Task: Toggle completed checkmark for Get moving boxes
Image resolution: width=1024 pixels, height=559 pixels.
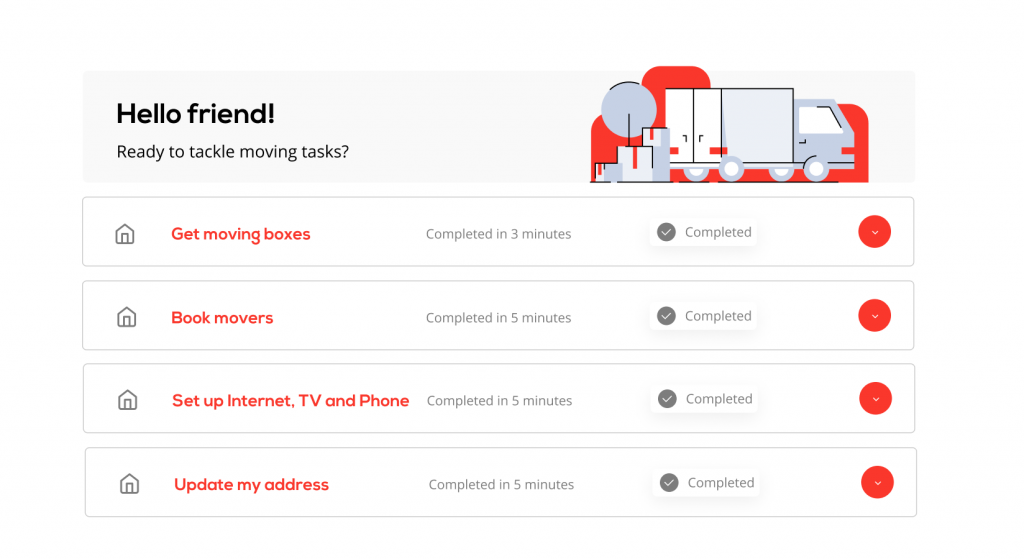Action: [666, 232]
